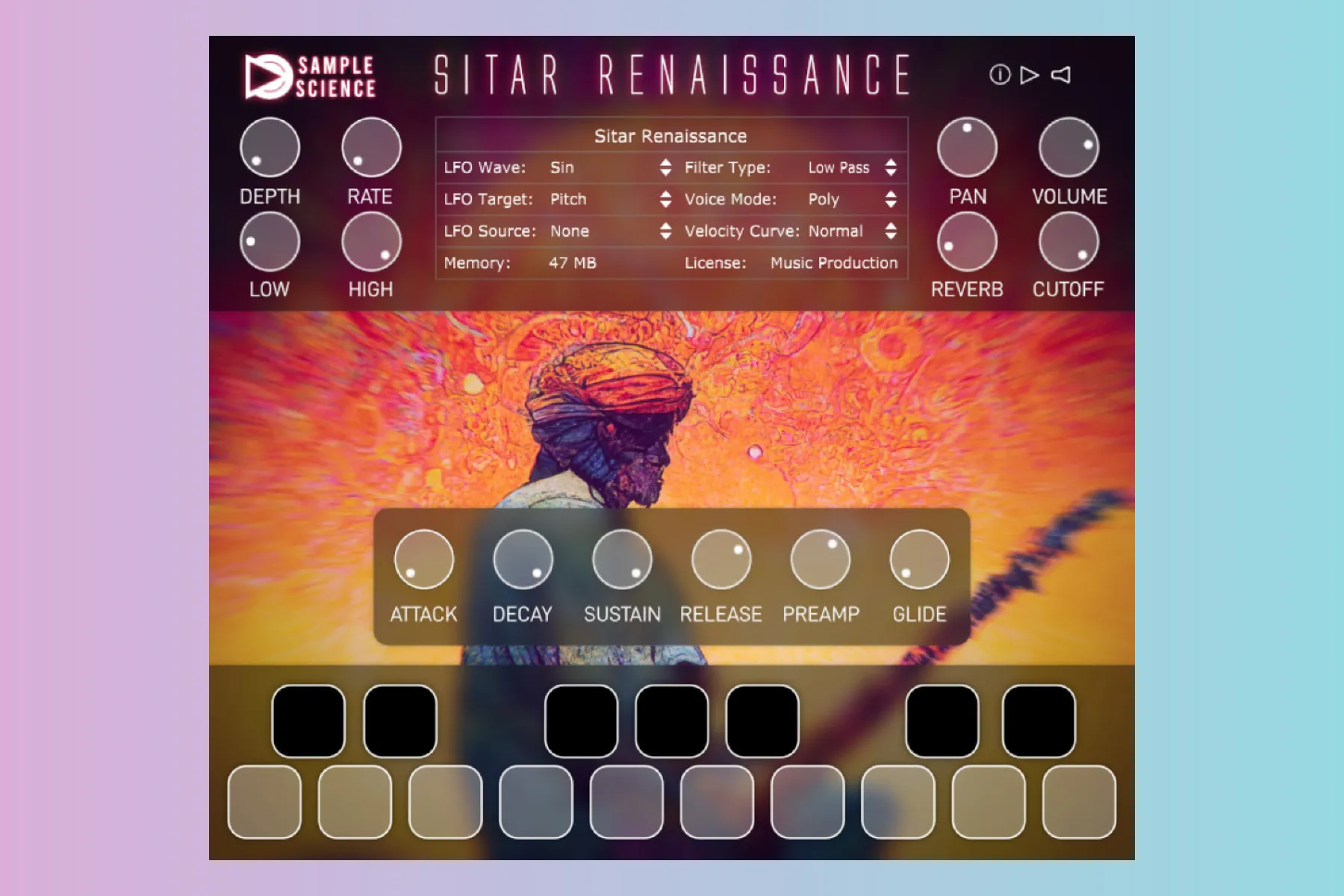Image resolution: width=1344 pixels, height=896 pixels.
Task: Click the VOLUME knob
Action: [1068, 148]
